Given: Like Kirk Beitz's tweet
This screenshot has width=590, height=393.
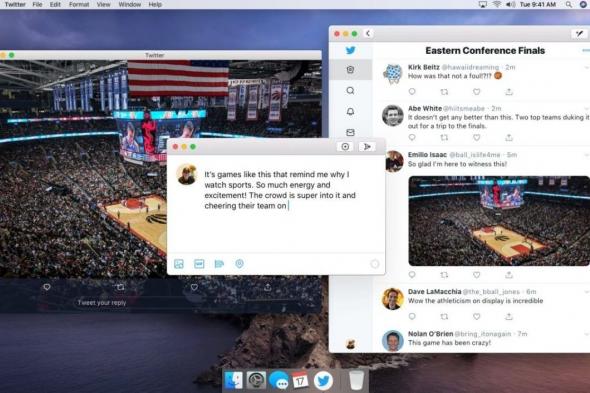Looking at the screenshot, I should [x=477, y=91].
